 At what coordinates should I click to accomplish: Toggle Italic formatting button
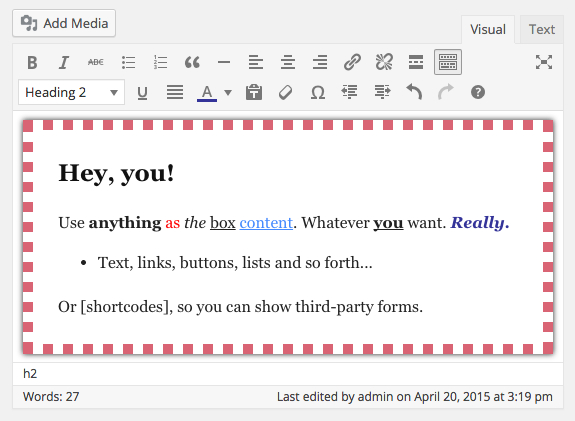tap(64, 62)
